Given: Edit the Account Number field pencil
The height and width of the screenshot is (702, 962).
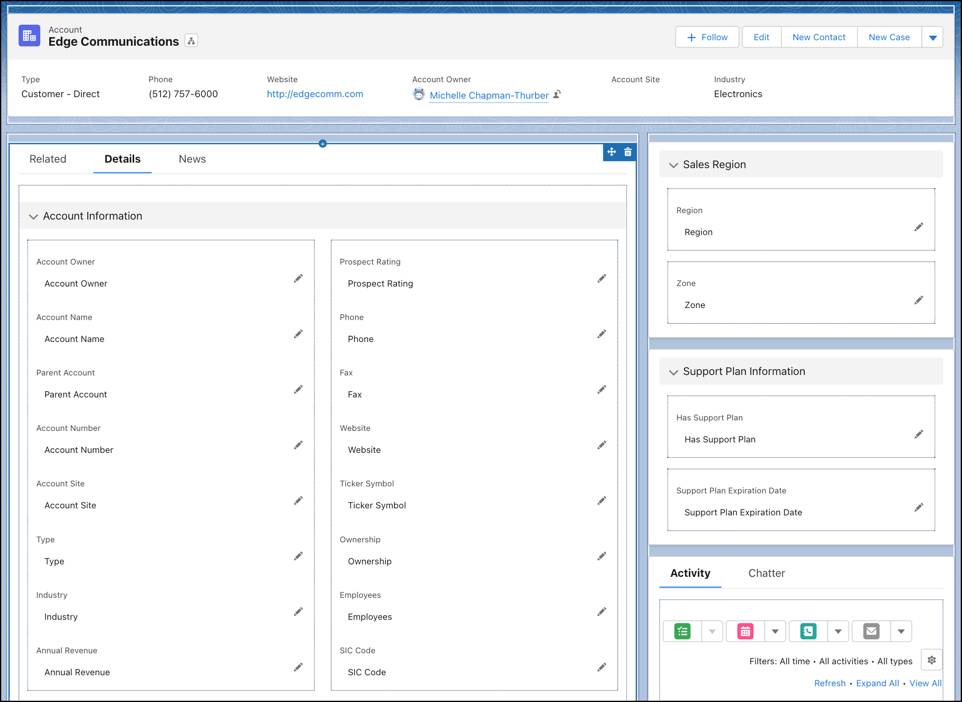Looking at the screenshot, I should pyautogui.click(x=298, y=445).
